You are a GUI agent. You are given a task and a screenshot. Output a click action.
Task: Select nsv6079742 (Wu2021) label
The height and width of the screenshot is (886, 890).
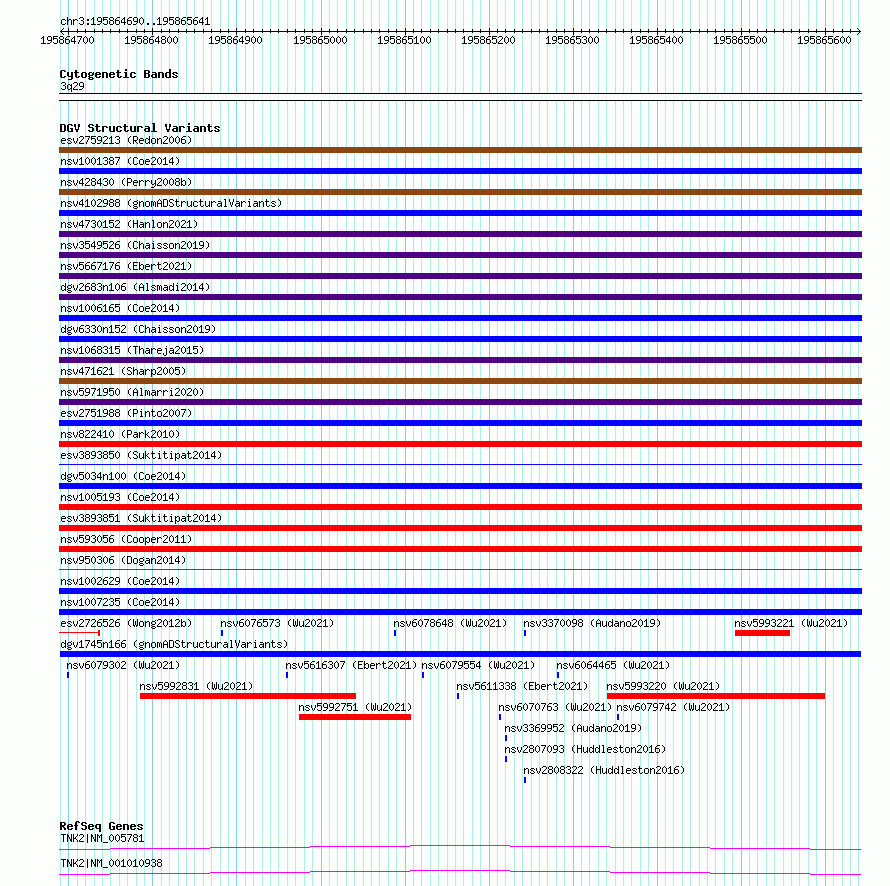tap(673, 707)
